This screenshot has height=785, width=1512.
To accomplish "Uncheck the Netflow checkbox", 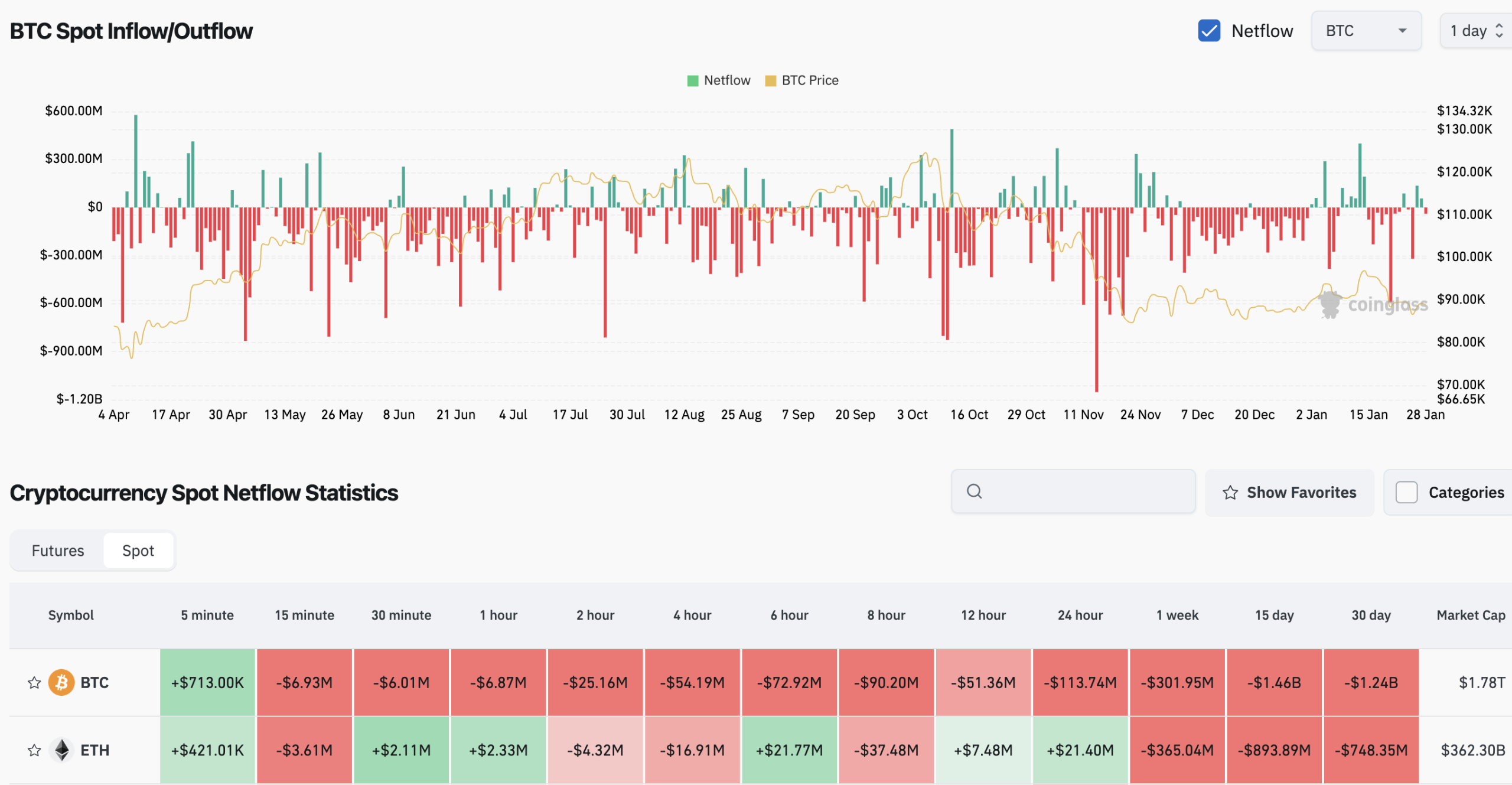I will pos(1209,31).
